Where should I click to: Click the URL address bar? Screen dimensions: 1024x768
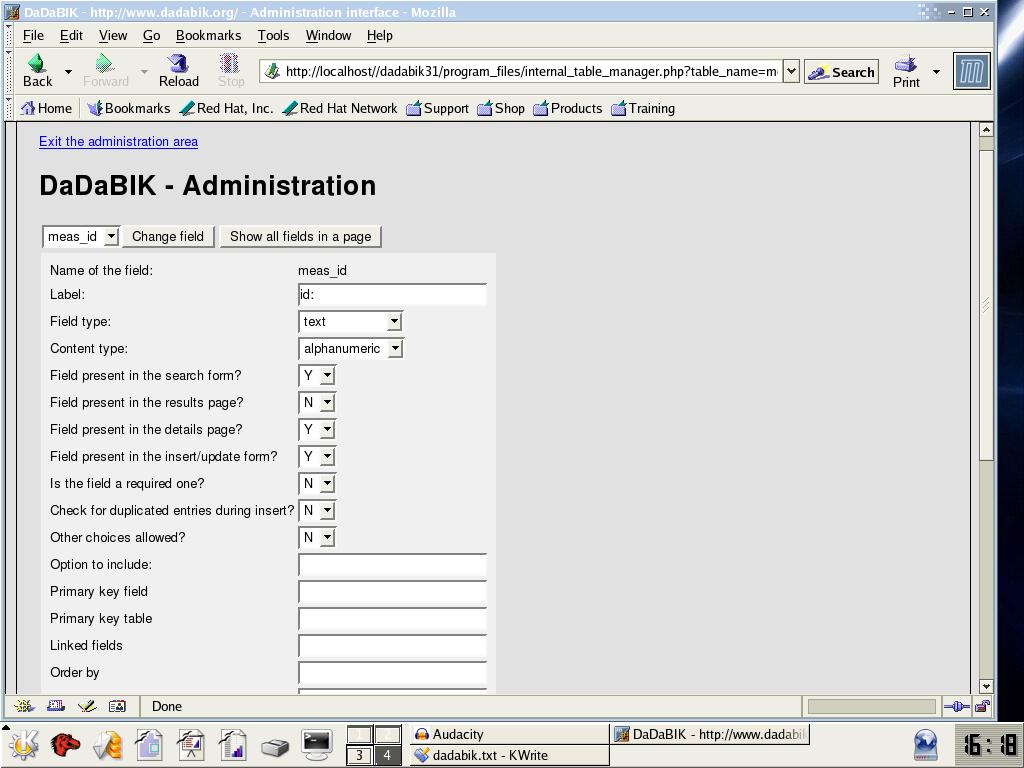(521, 71)
